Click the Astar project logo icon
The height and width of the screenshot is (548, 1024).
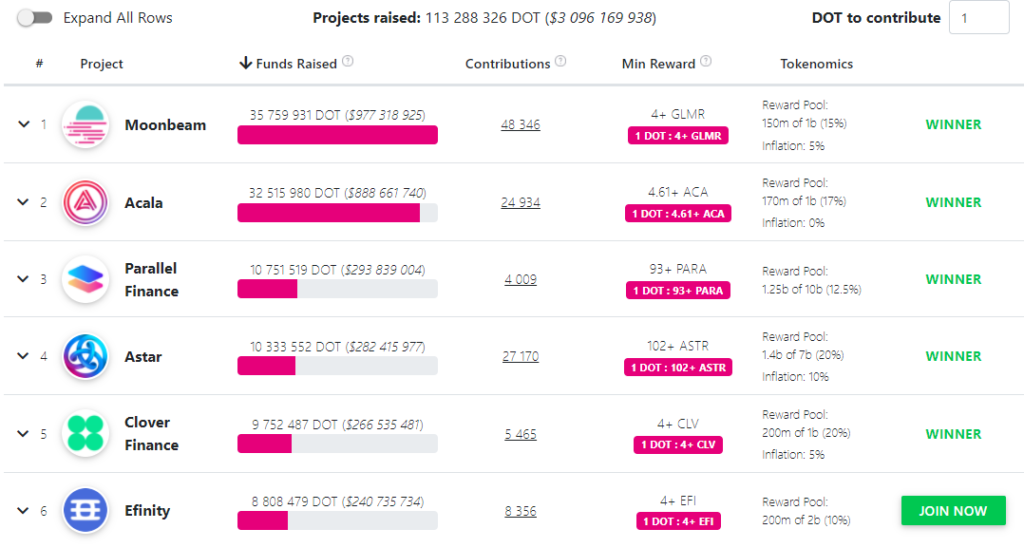pos(85,356)
